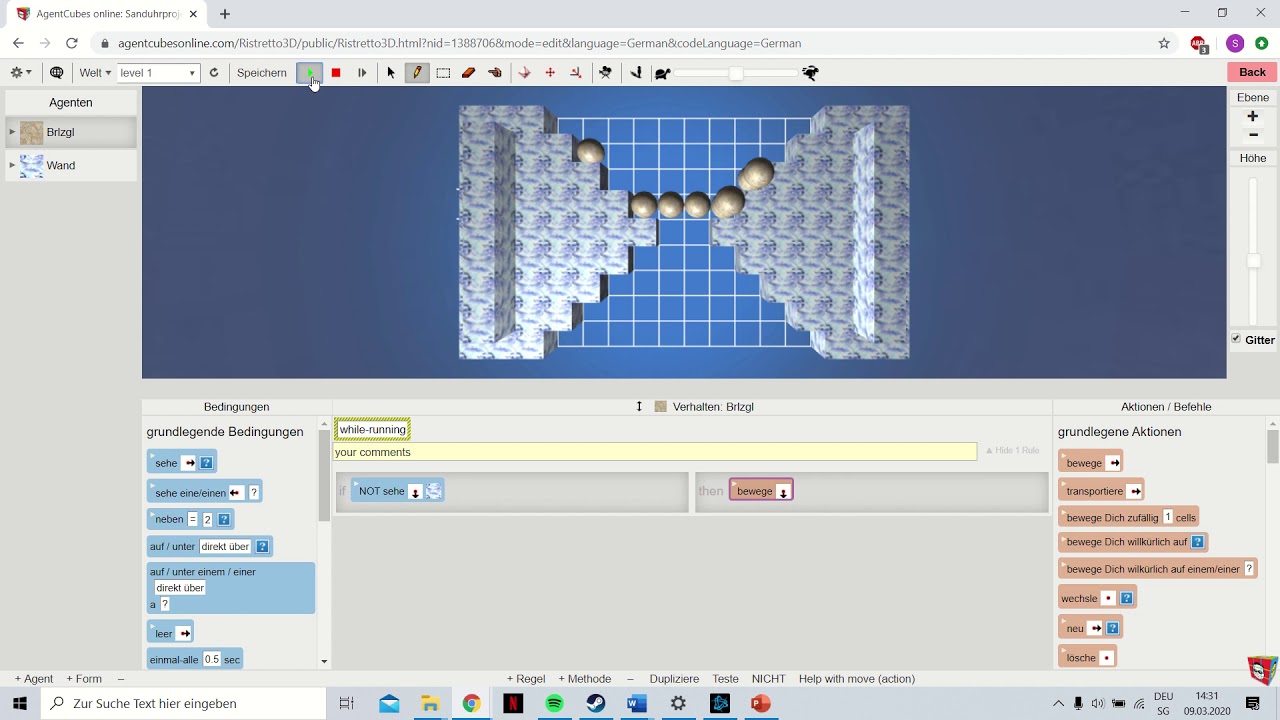
Task: Click Teste in the bottom bar
Action: coord(726,679)
